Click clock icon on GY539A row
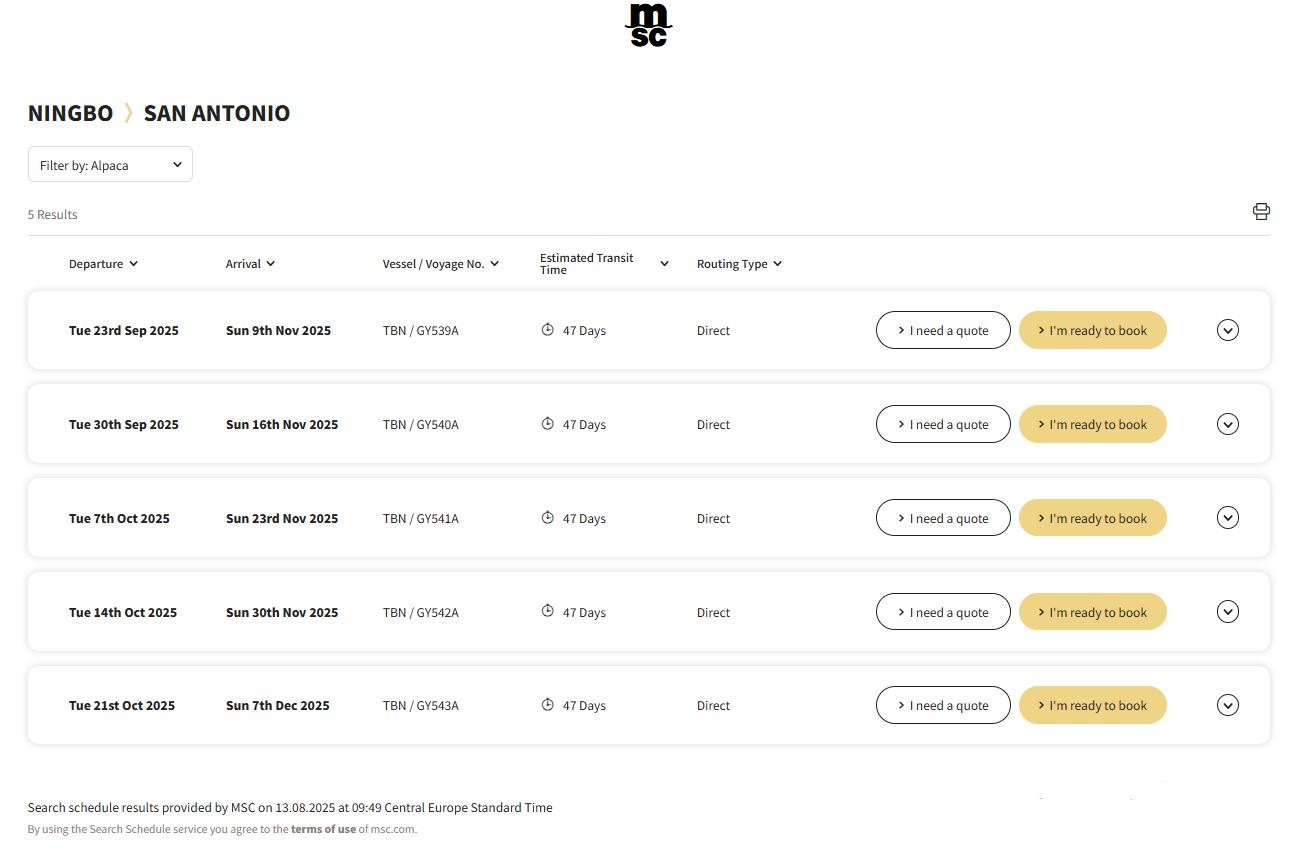Image resolution: width=1293 pixels, height=849 pixels. pos(547,330)
